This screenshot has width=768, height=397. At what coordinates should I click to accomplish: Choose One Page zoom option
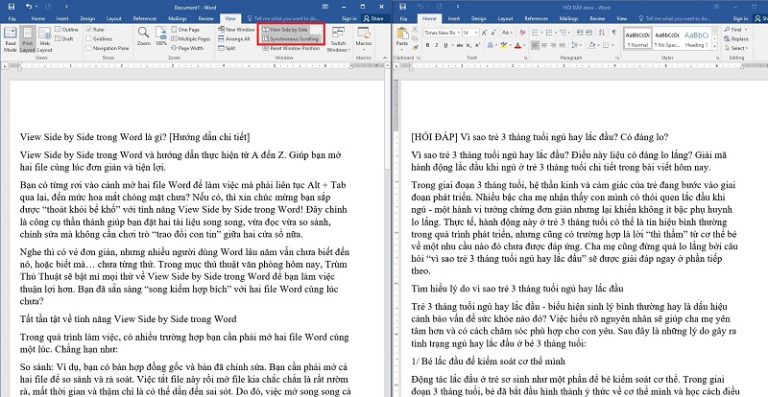186,29
